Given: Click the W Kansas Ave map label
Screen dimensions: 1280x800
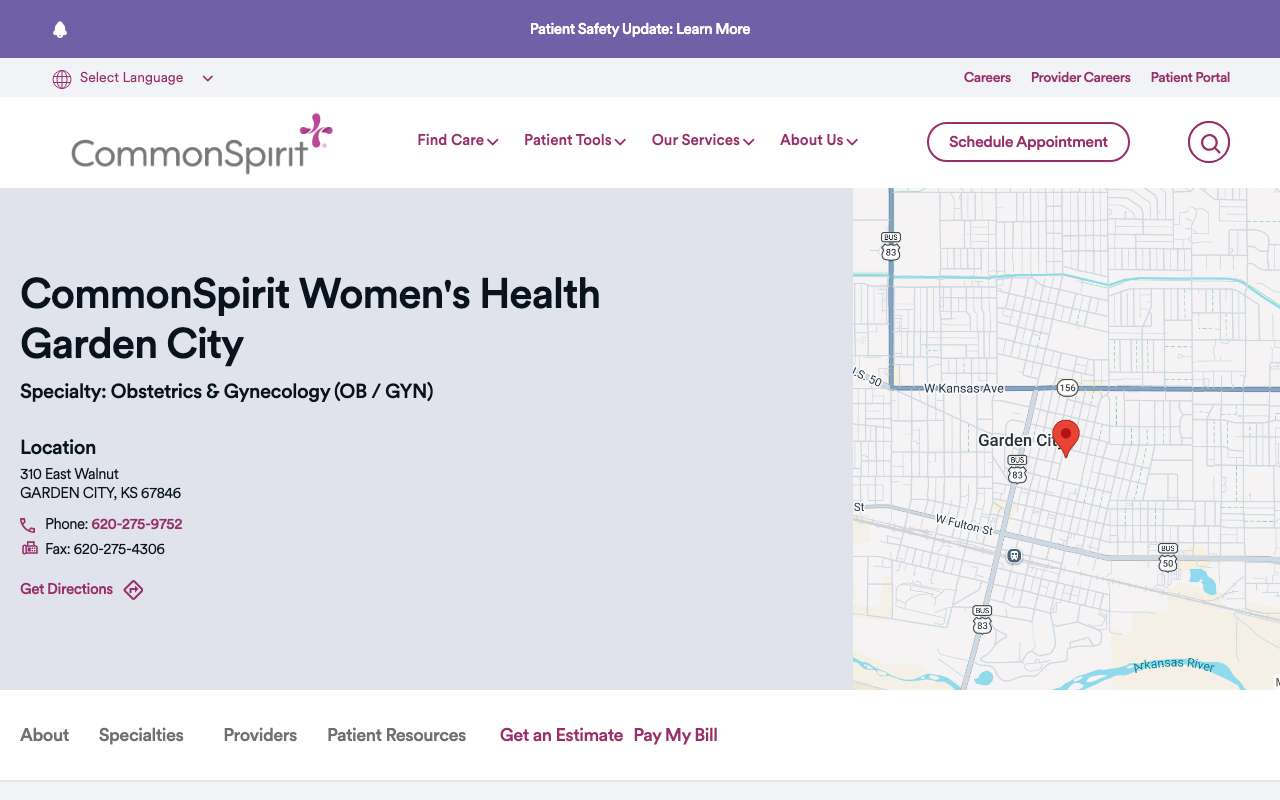Looking at the screenshot, I should pos(963,388).
